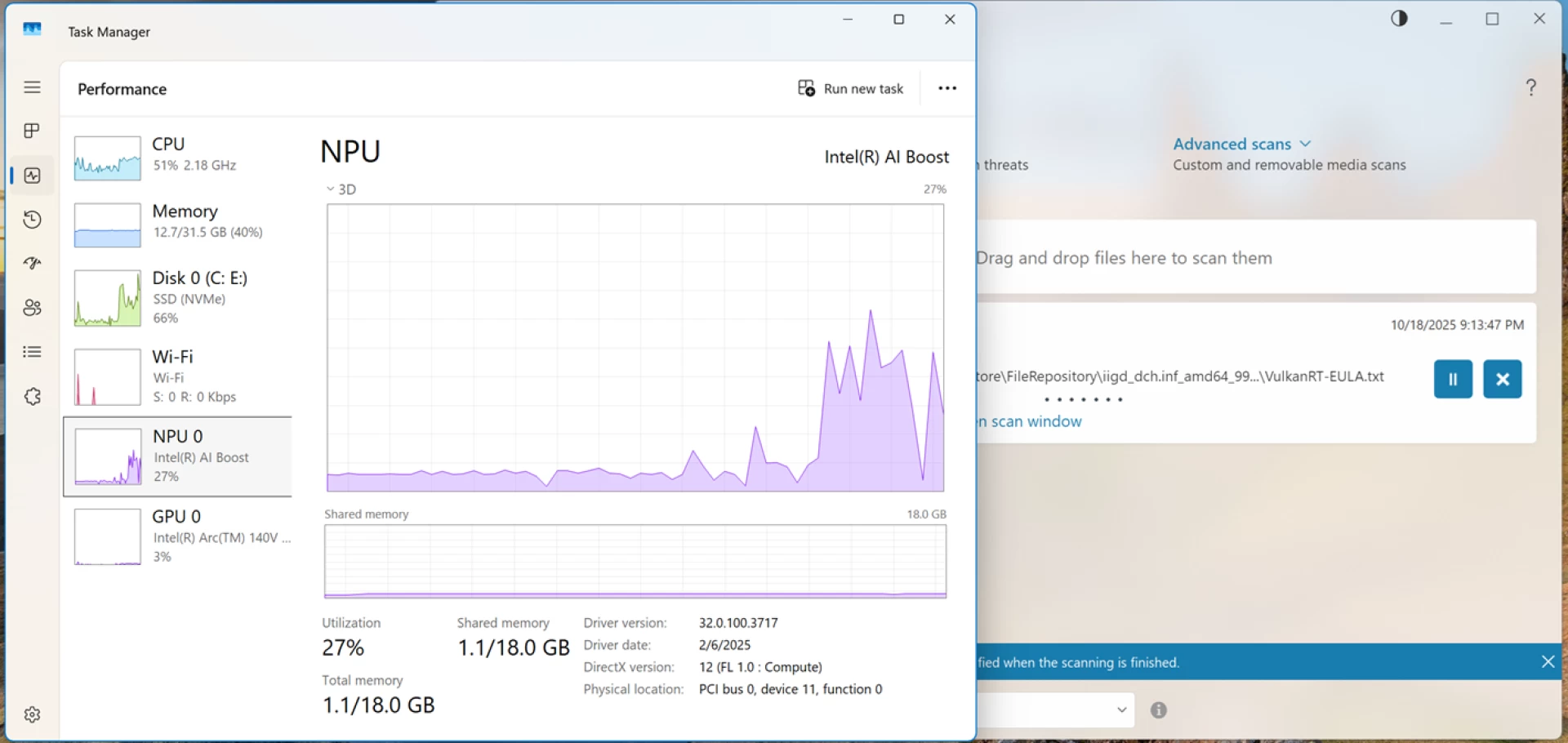The height and width of the screenshot is (743, 1568).
Task: Click driver version 32.0.100.3717
Action: pos(738,623)
